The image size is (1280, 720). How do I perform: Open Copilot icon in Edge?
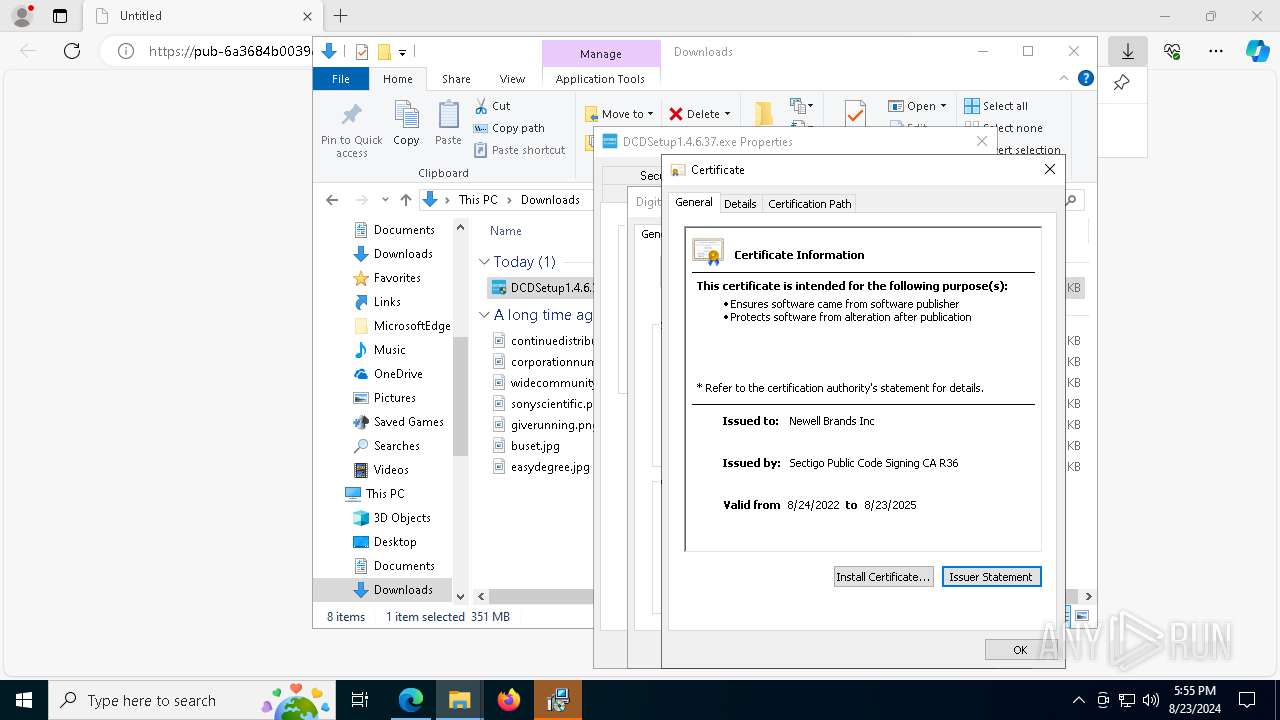(x=1257, y=51)
